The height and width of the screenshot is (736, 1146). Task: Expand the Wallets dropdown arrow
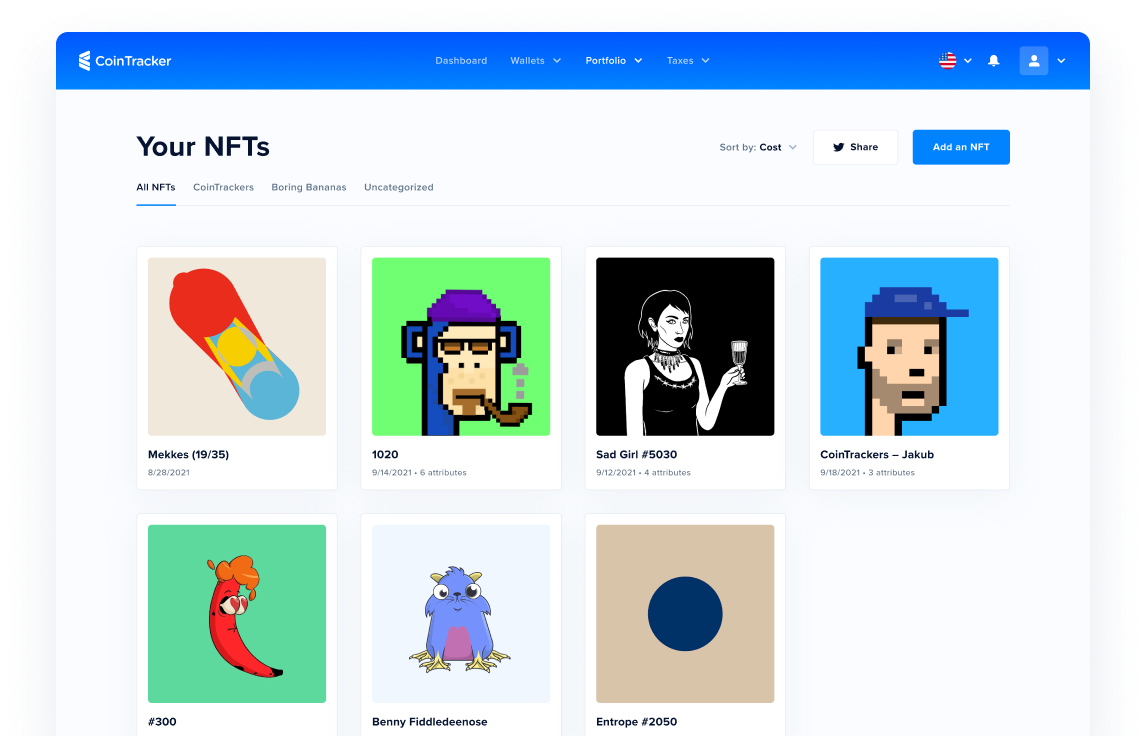[557, 61]
